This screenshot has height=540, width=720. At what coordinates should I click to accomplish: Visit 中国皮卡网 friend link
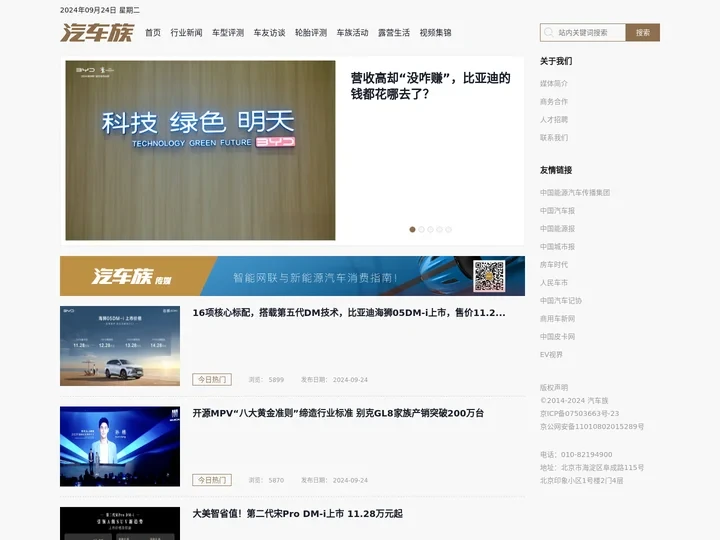click(x=557, y=337)
